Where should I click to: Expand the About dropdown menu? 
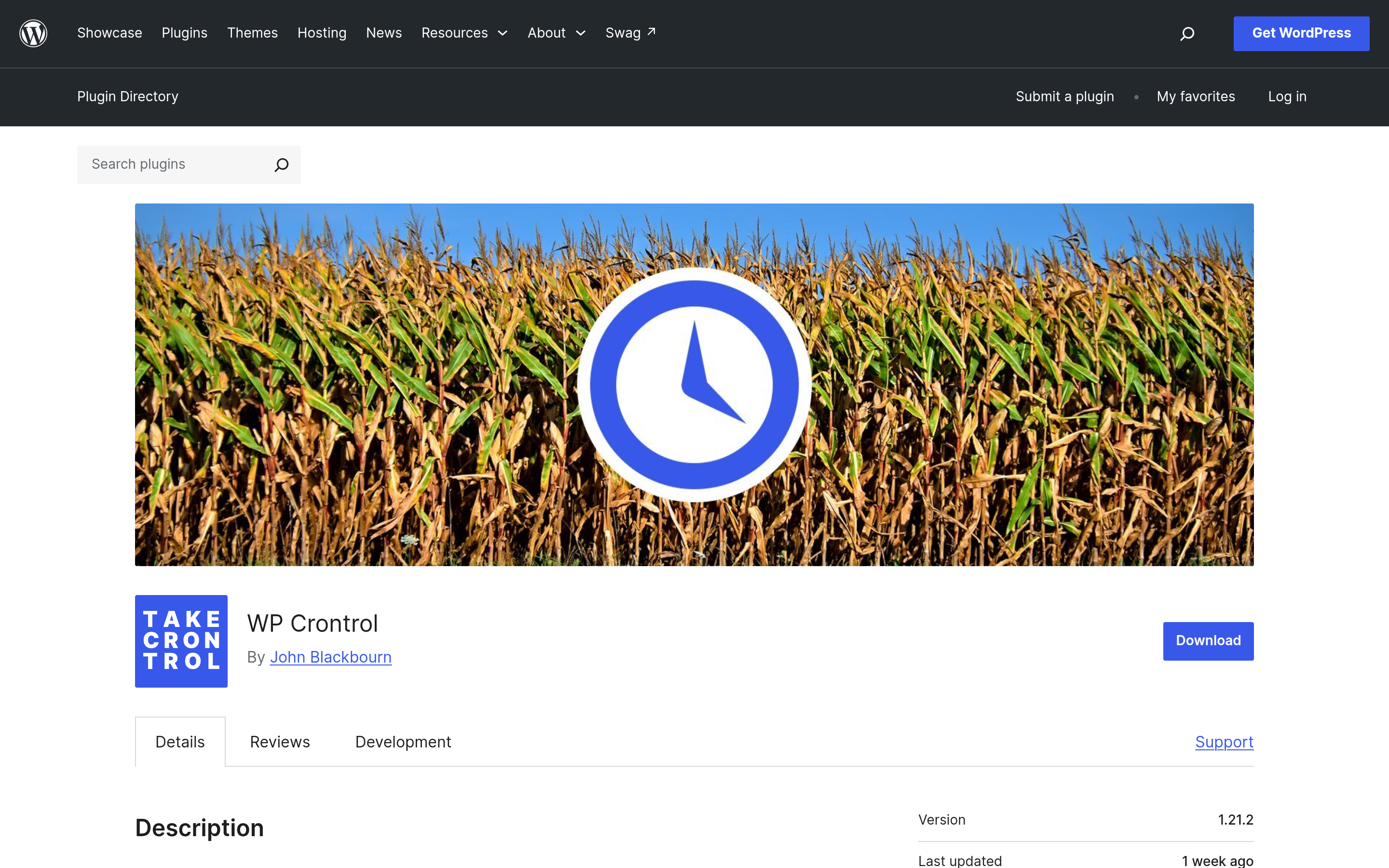tap(557, 33)
